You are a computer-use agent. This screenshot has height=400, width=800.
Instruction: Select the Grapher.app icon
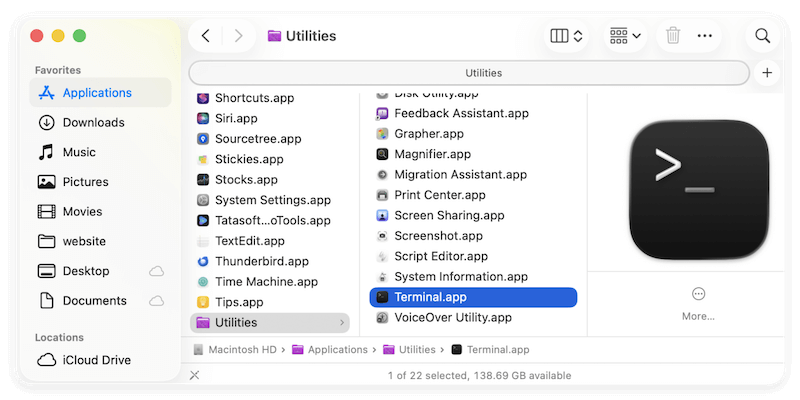click(382, 134)
